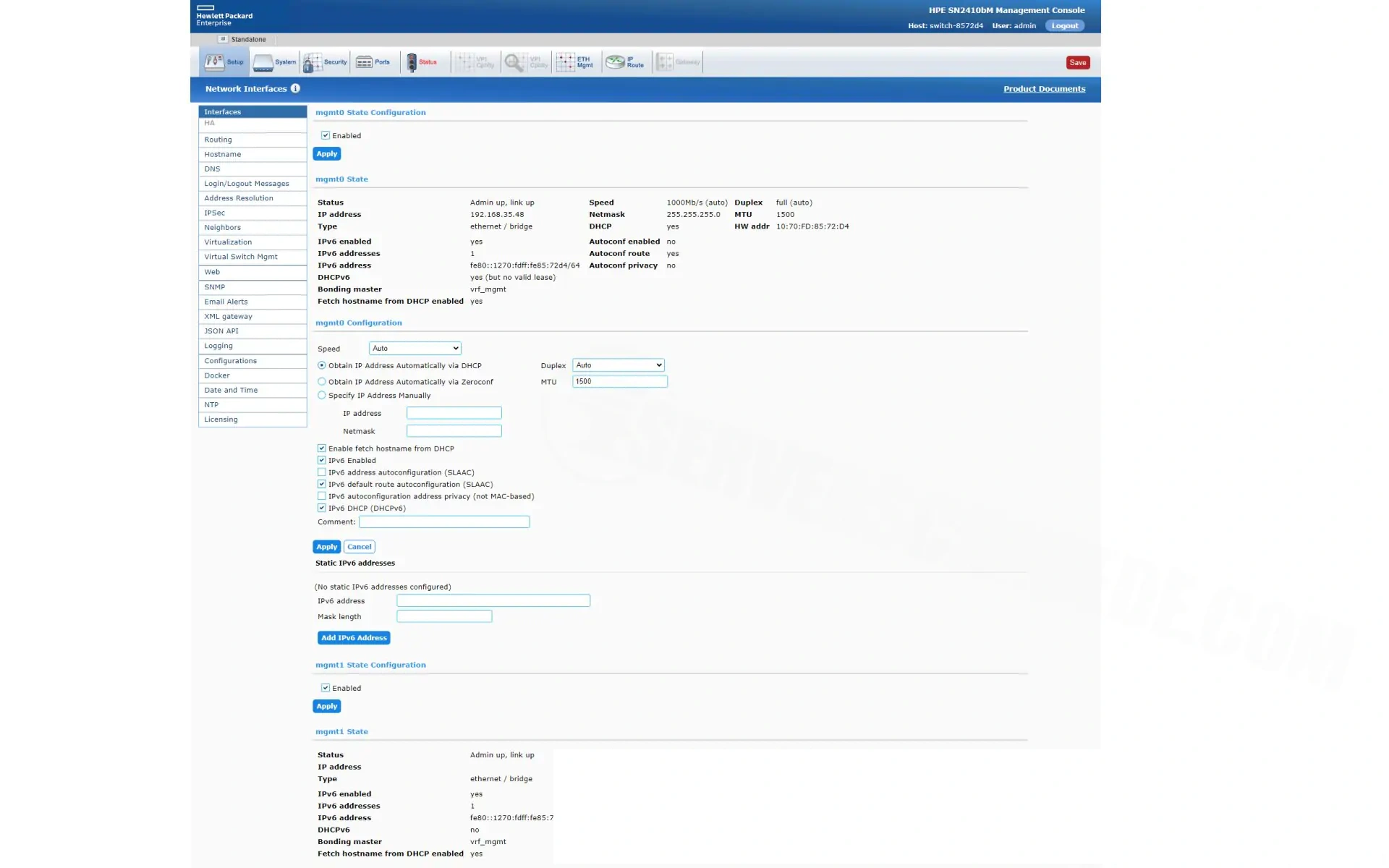
Task: Open the Setup toolbar icon
Action: point(215,62)
